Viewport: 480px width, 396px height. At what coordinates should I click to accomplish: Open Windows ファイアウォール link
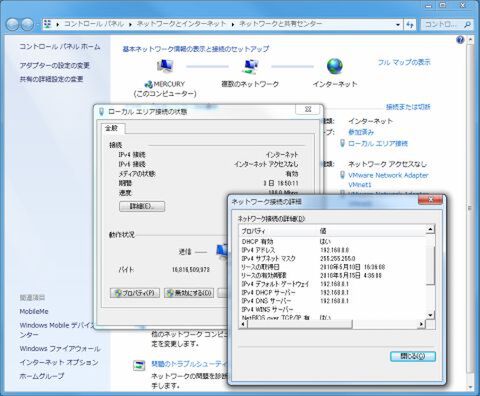click(x=60, y=349)
